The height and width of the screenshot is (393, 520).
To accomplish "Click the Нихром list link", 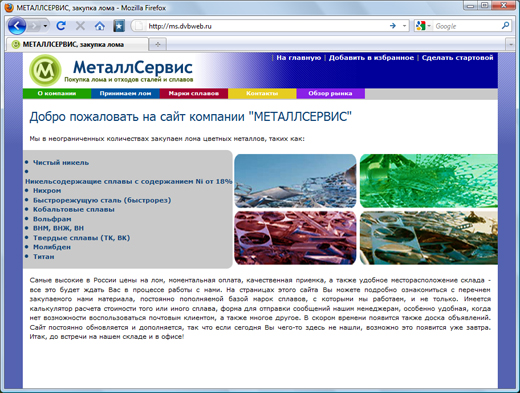I will point(47,191).
